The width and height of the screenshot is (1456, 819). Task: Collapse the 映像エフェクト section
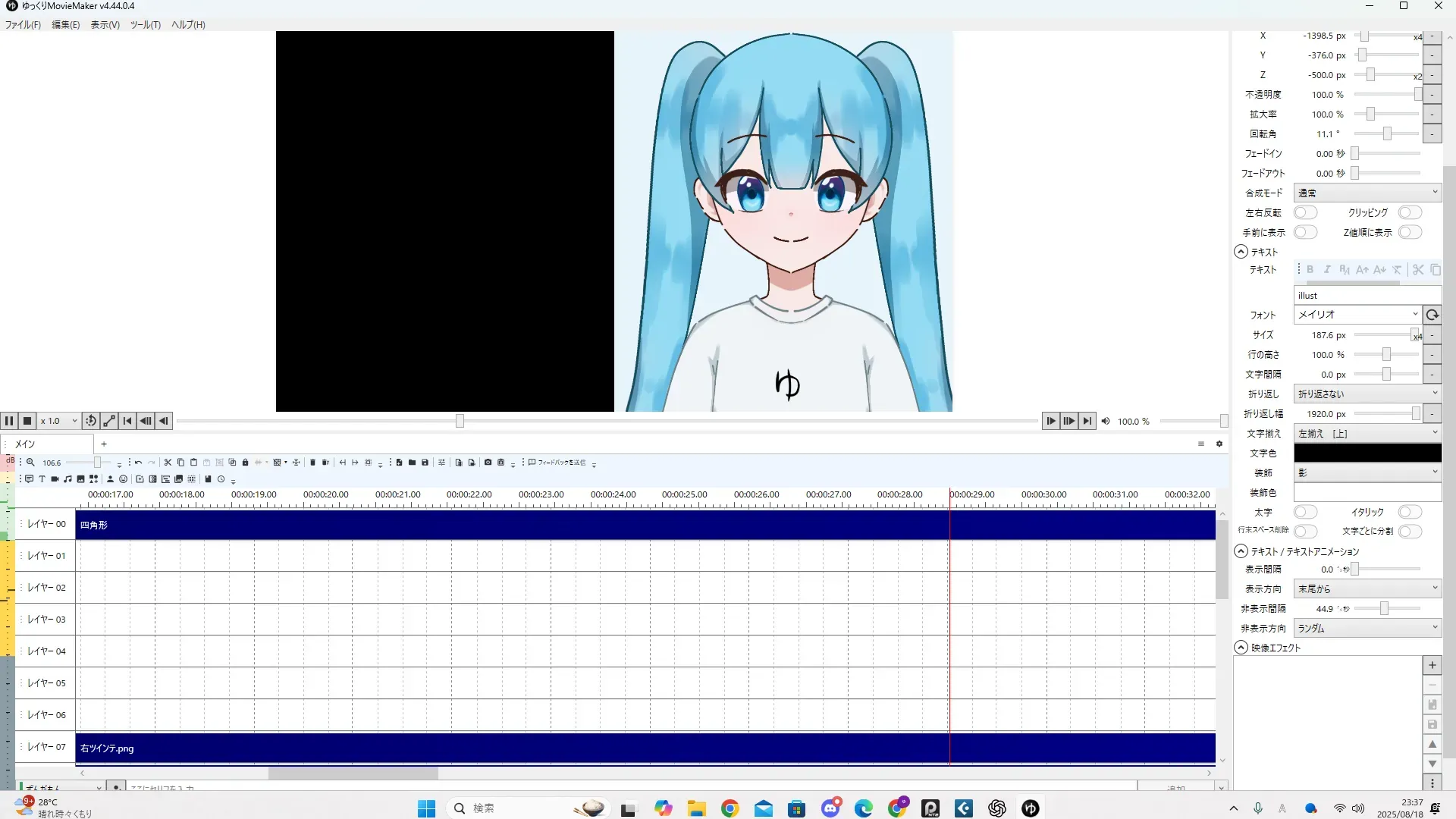tap(1241, 648)
